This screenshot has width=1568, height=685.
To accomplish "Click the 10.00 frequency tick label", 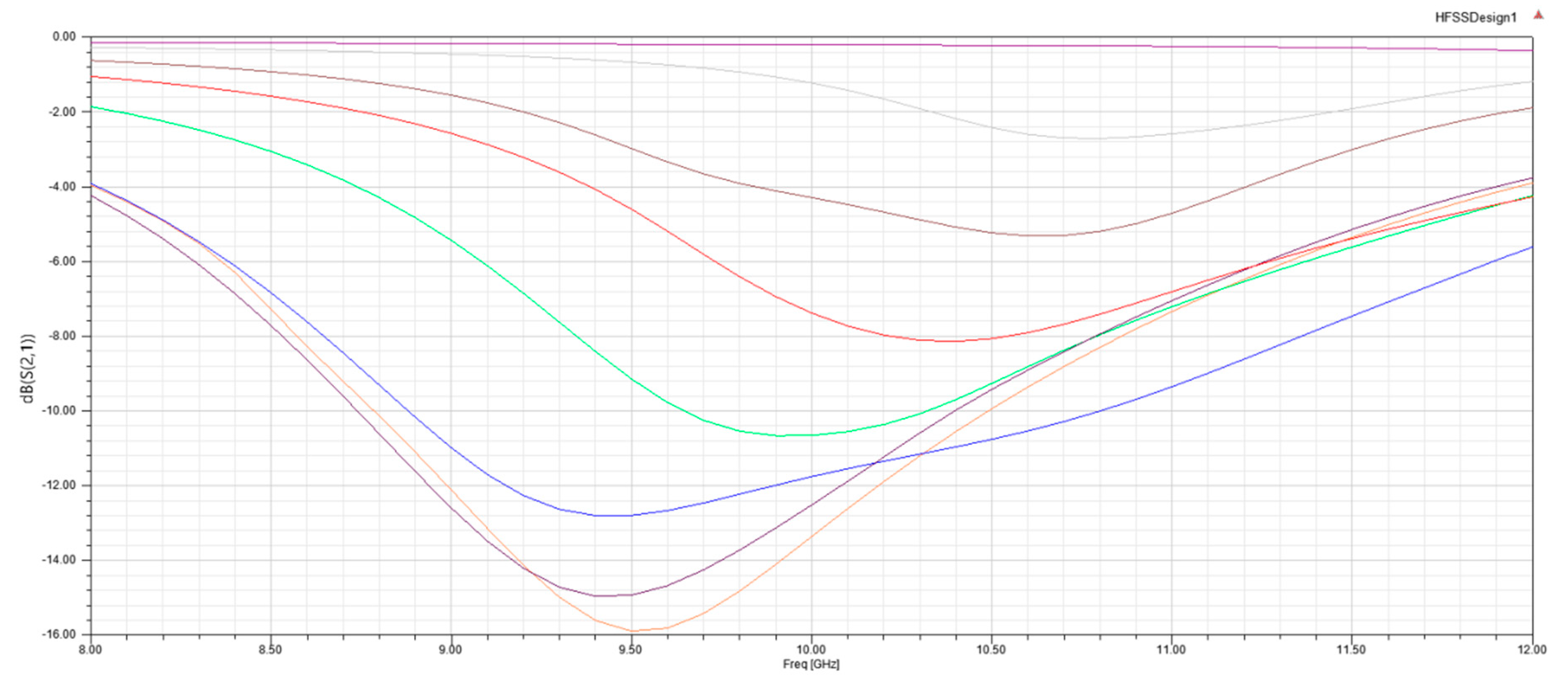I will pos(811,650).
